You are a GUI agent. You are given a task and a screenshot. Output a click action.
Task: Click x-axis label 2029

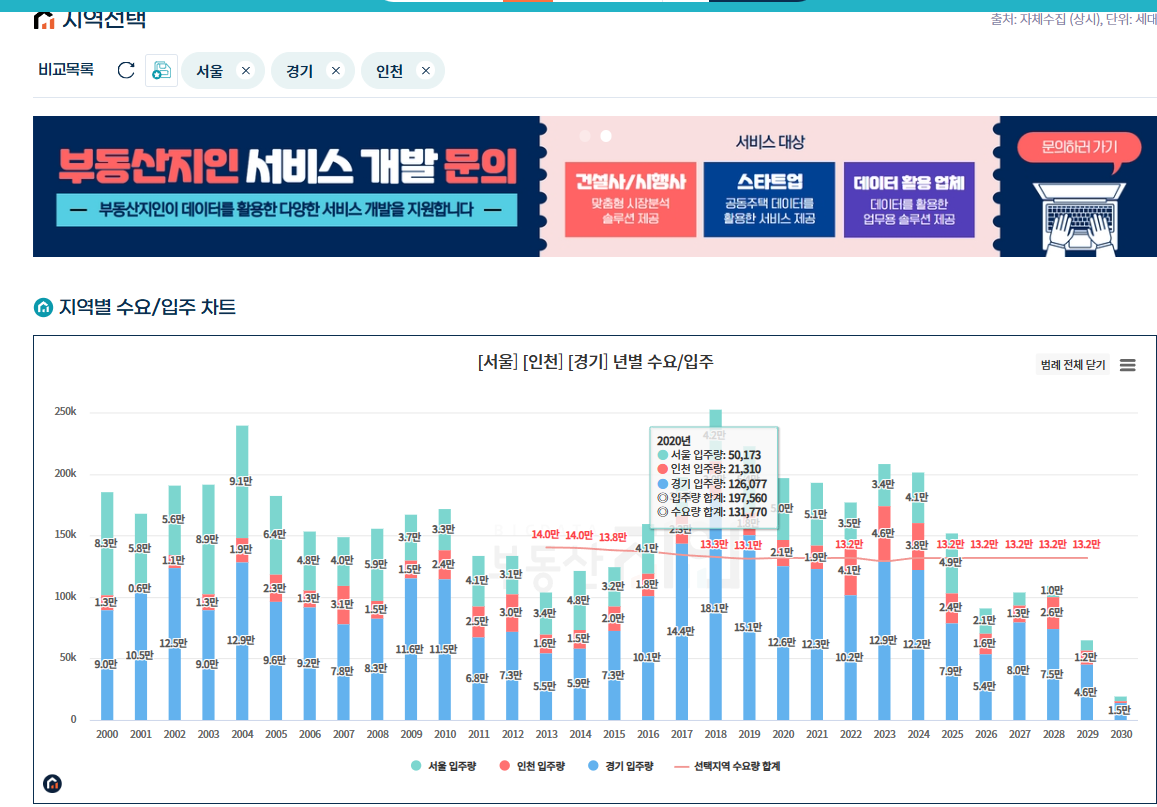click(1087, 734)
